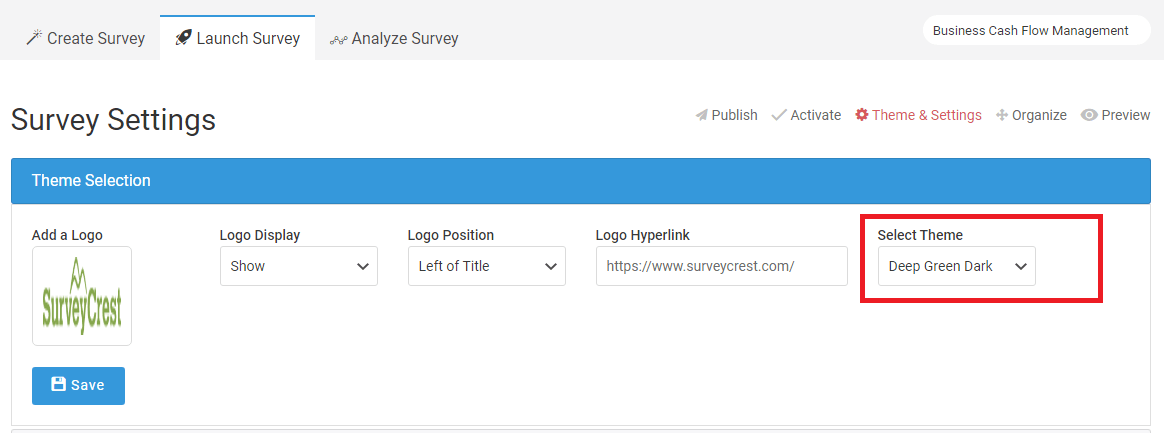Click the floppy disk icon on Save button
Screen dimensions: 1164x433
pyautogui.click(x=58, y=384)
